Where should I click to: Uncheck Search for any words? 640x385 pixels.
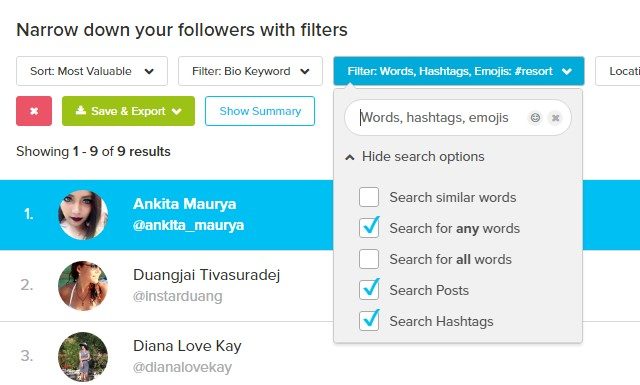[369, 228]
